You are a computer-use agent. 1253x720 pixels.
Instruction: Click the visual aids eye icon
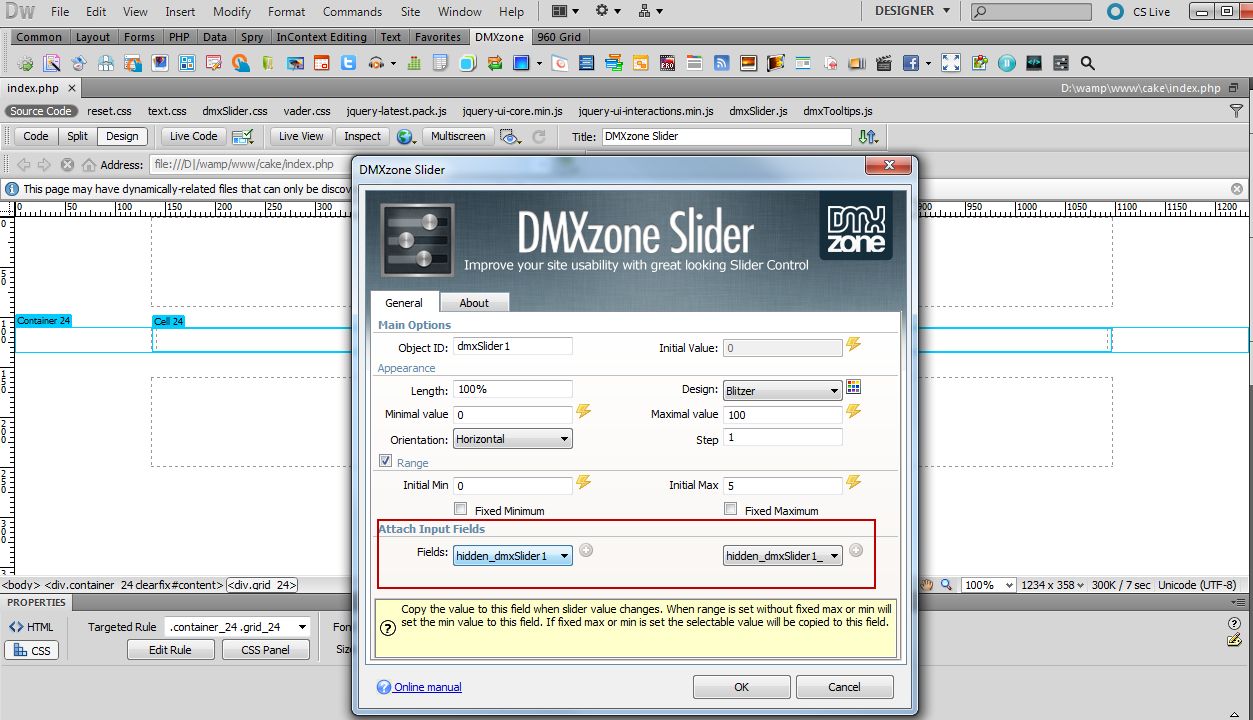tap(511, 136)
